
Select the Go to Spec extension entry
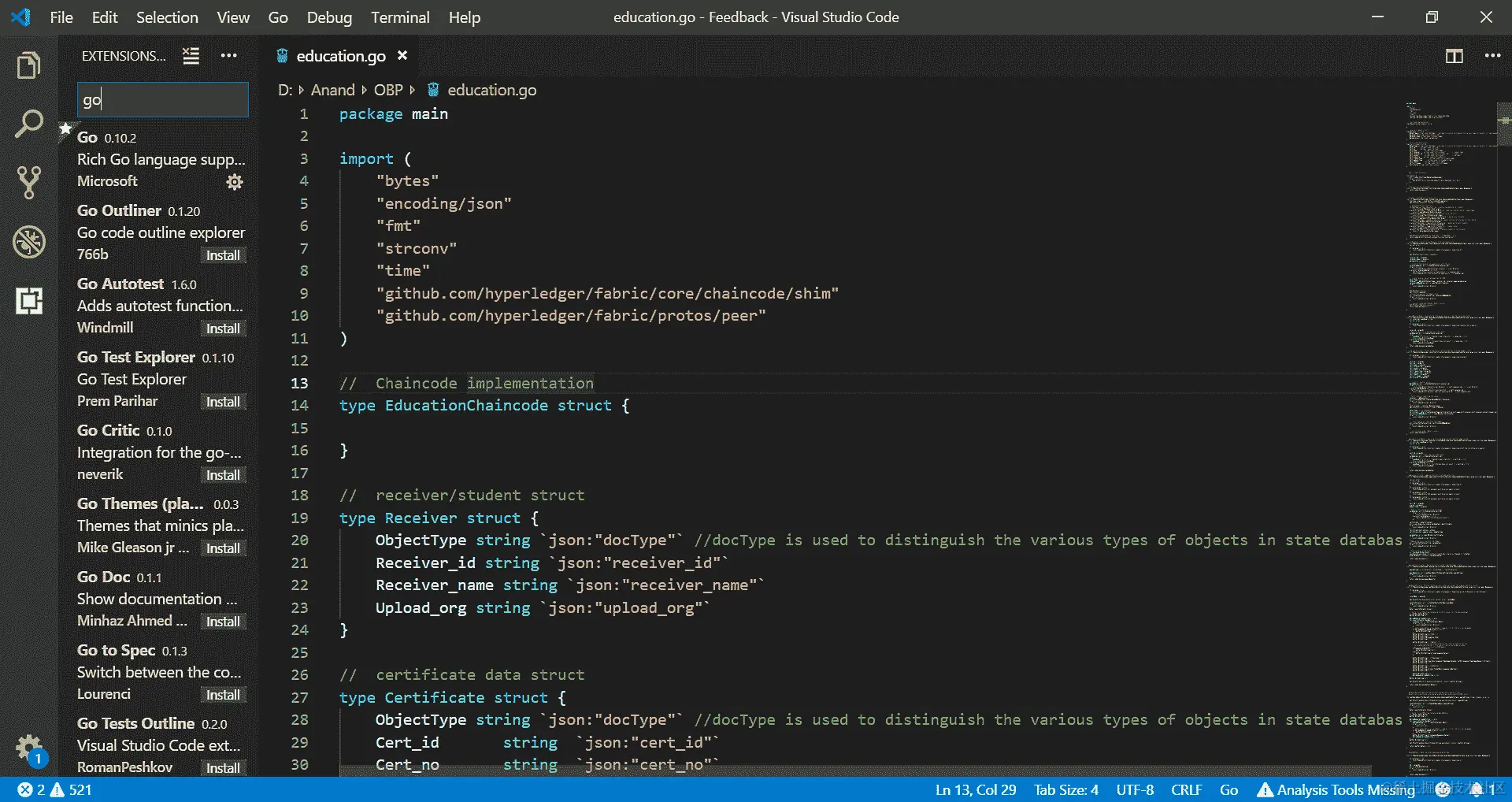[x=158, y=672]
